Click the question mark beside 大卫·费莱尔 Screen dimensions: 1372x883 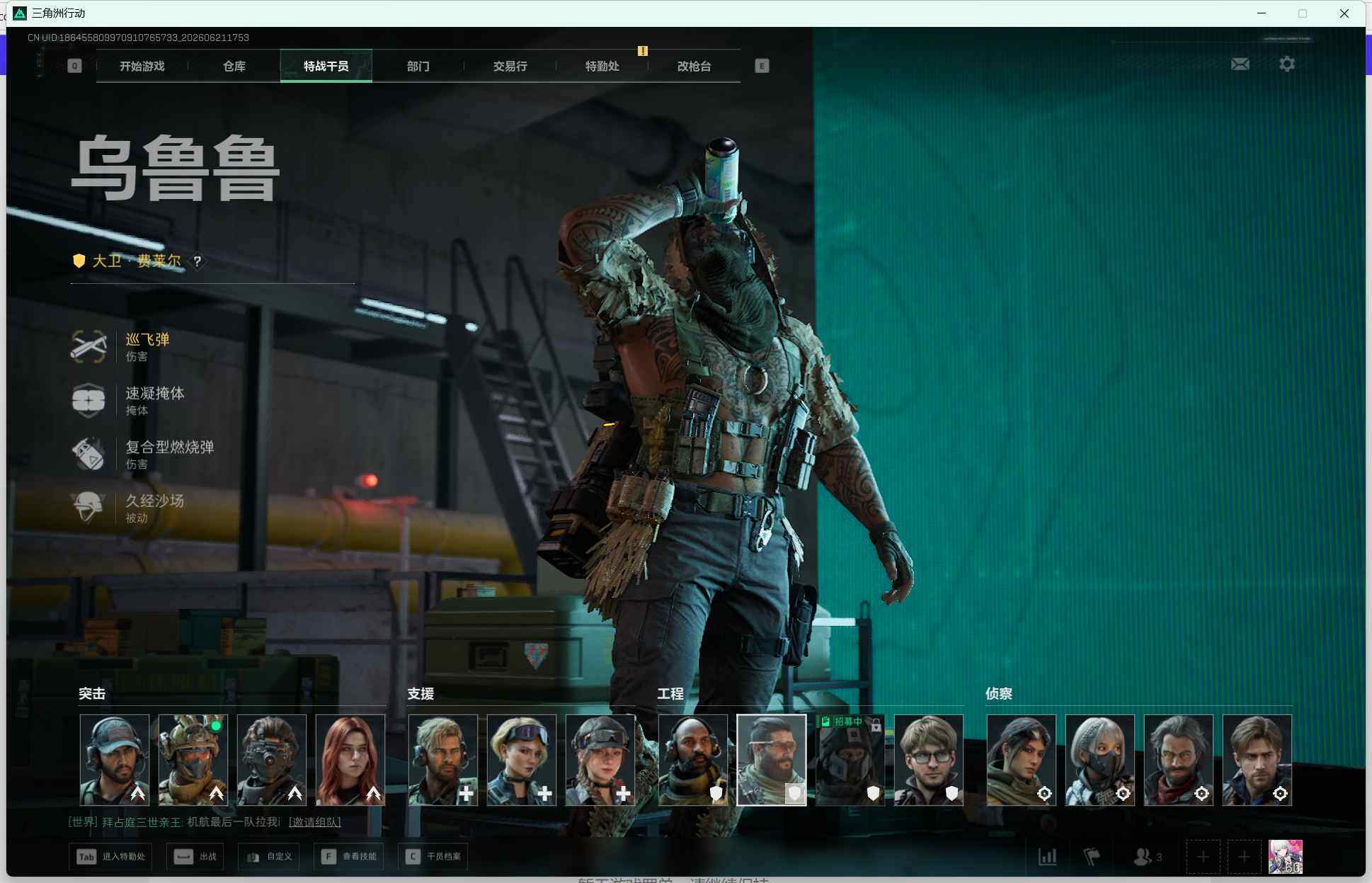(198, 261)
